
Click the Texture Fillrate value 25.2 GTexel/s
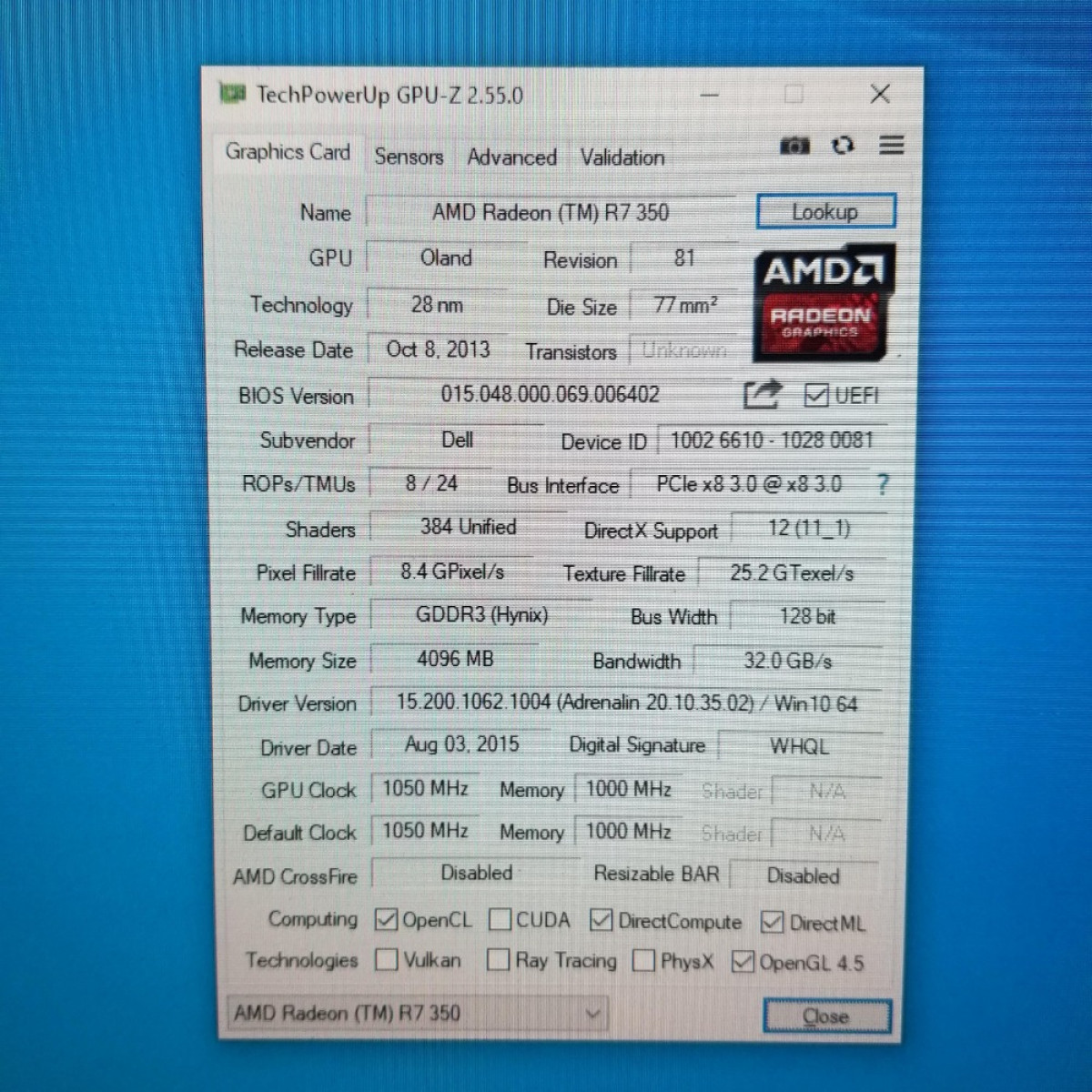coord(792,573)
